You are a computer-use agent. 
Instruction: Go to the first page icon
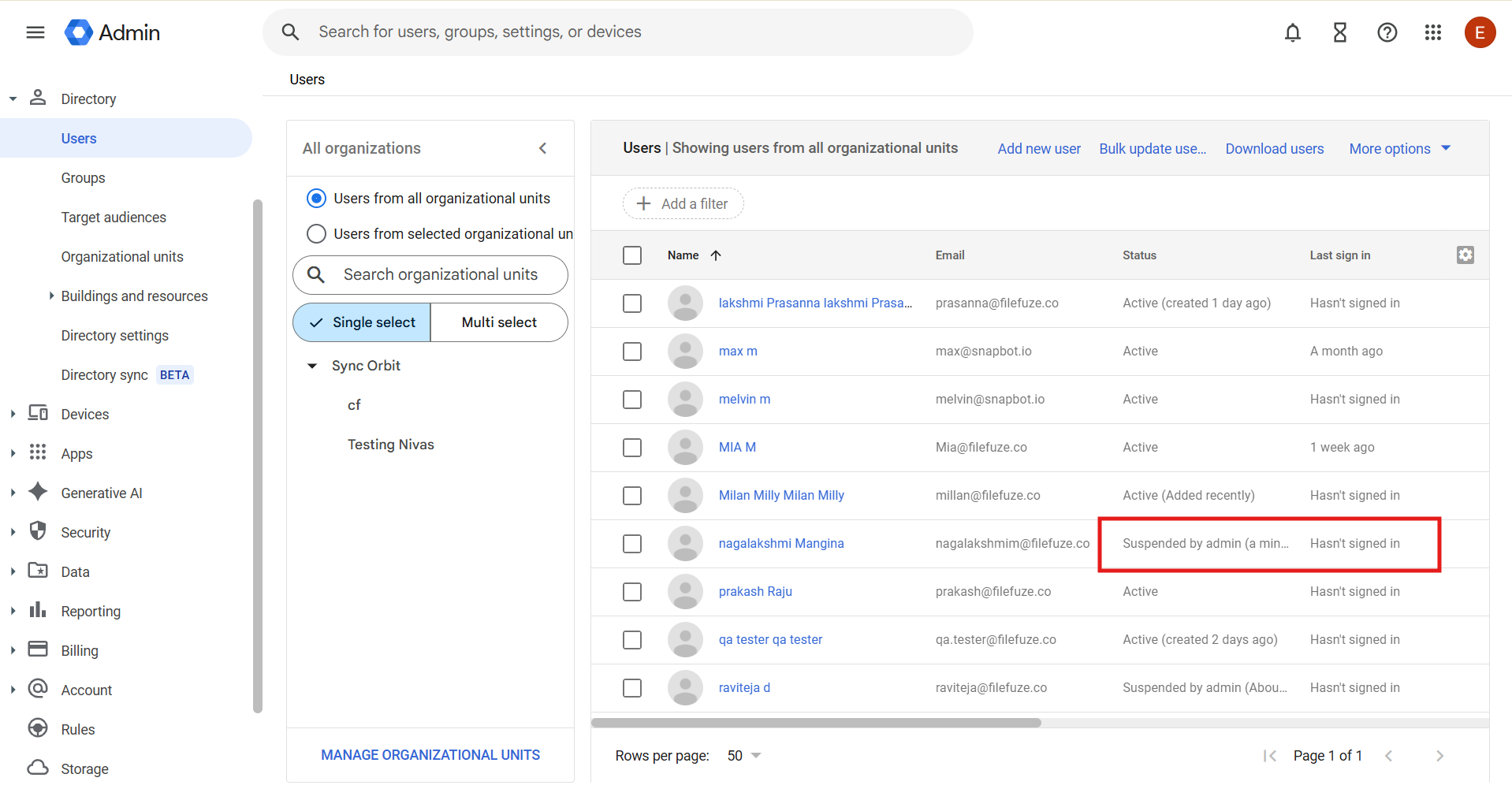pyautogui.click(x=1269, y=756)
